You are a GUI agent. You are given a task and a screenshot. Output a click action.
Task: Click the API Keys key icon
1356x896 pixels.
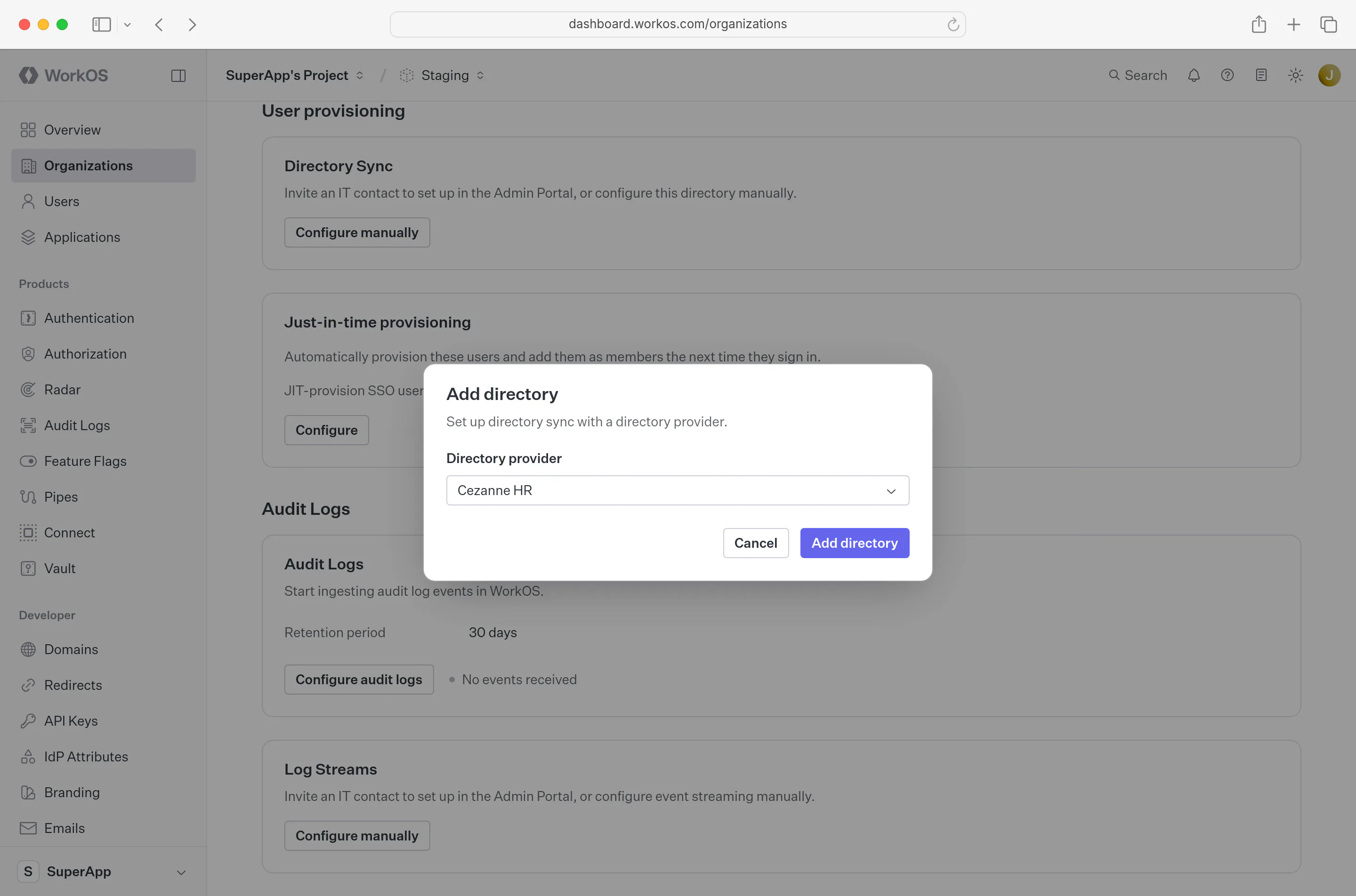pos(28,720)
